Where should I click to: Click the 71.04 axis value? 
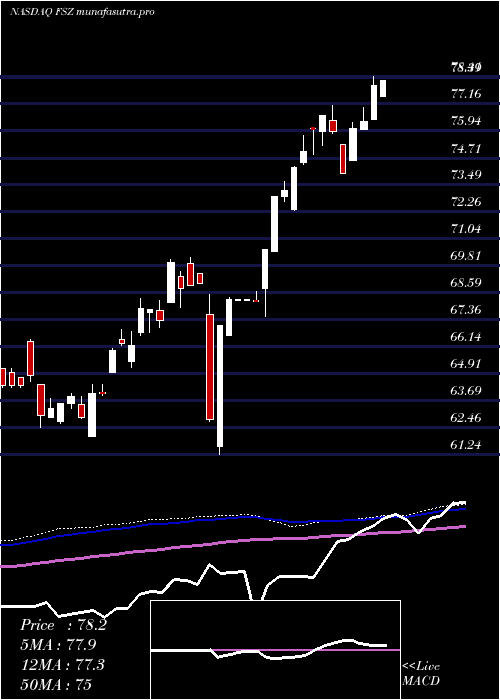tap(466, 229)
